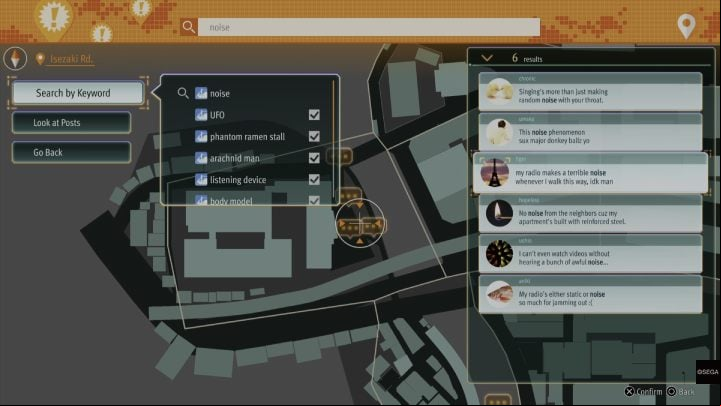Click the chart icon beside the UFO keyword

pyautogui.click(x=201, y=114)
